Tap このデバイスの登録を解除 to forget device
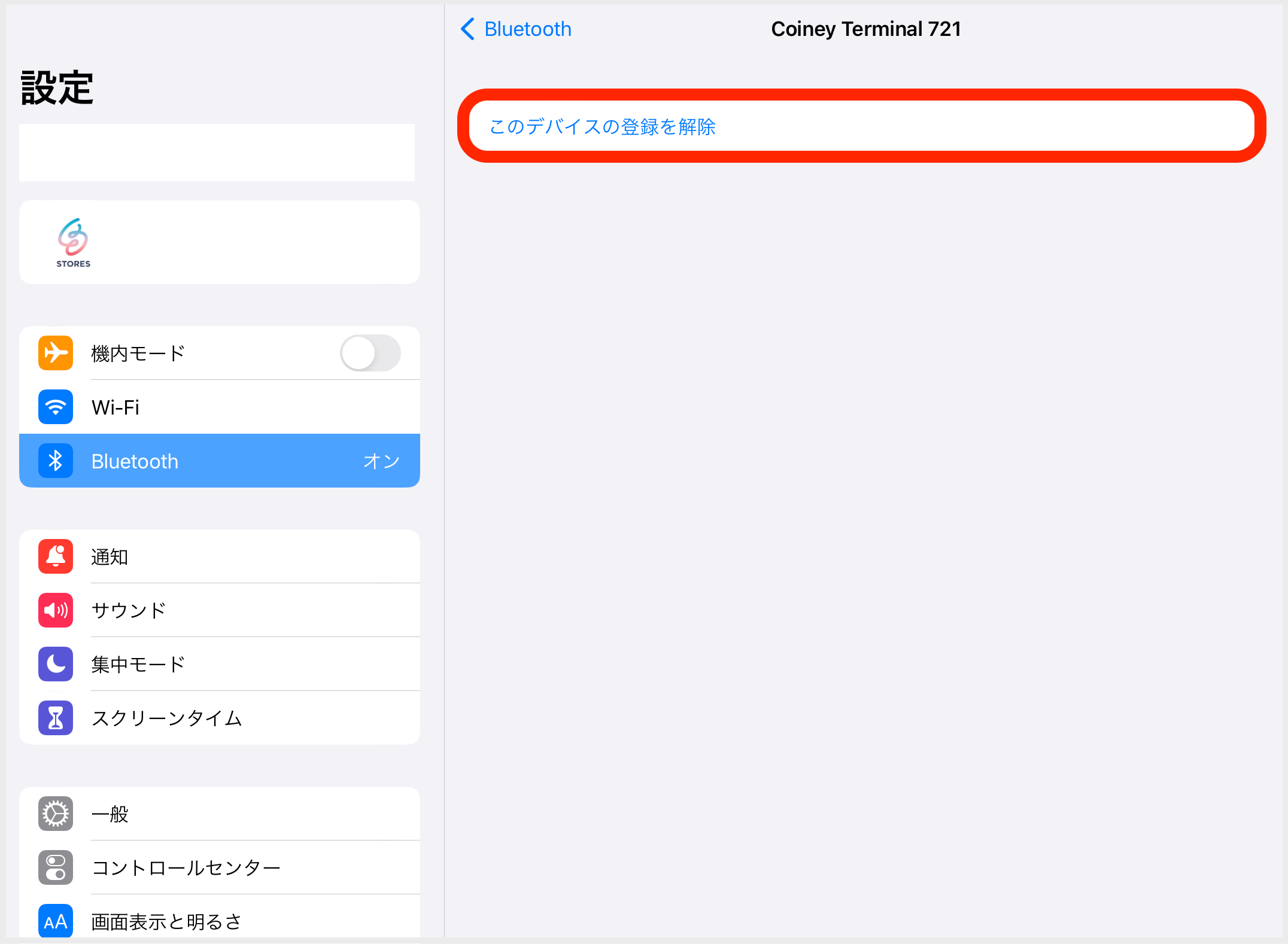The width and height of the screenshot is (1288, 944). click(x=861, y=126)
